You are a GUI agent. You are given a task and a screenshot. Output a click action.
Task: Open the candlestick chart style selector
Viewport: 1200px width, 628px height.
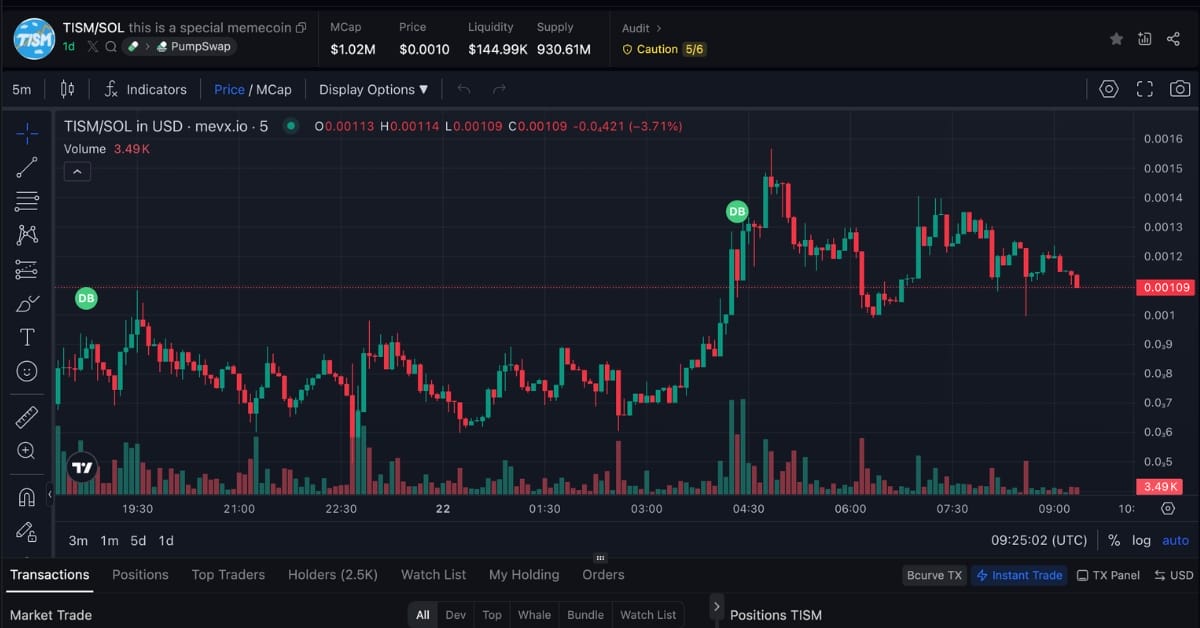[x=67, y=89]
